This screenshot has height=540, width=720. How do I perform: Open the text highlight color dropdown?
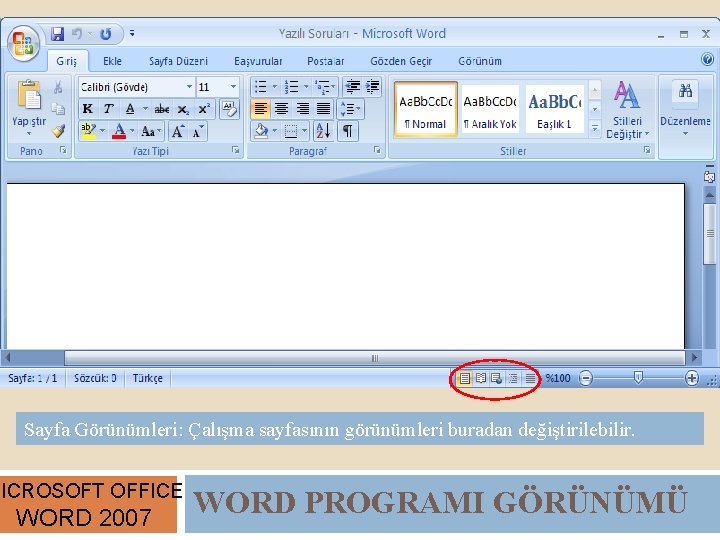point(102,132)
